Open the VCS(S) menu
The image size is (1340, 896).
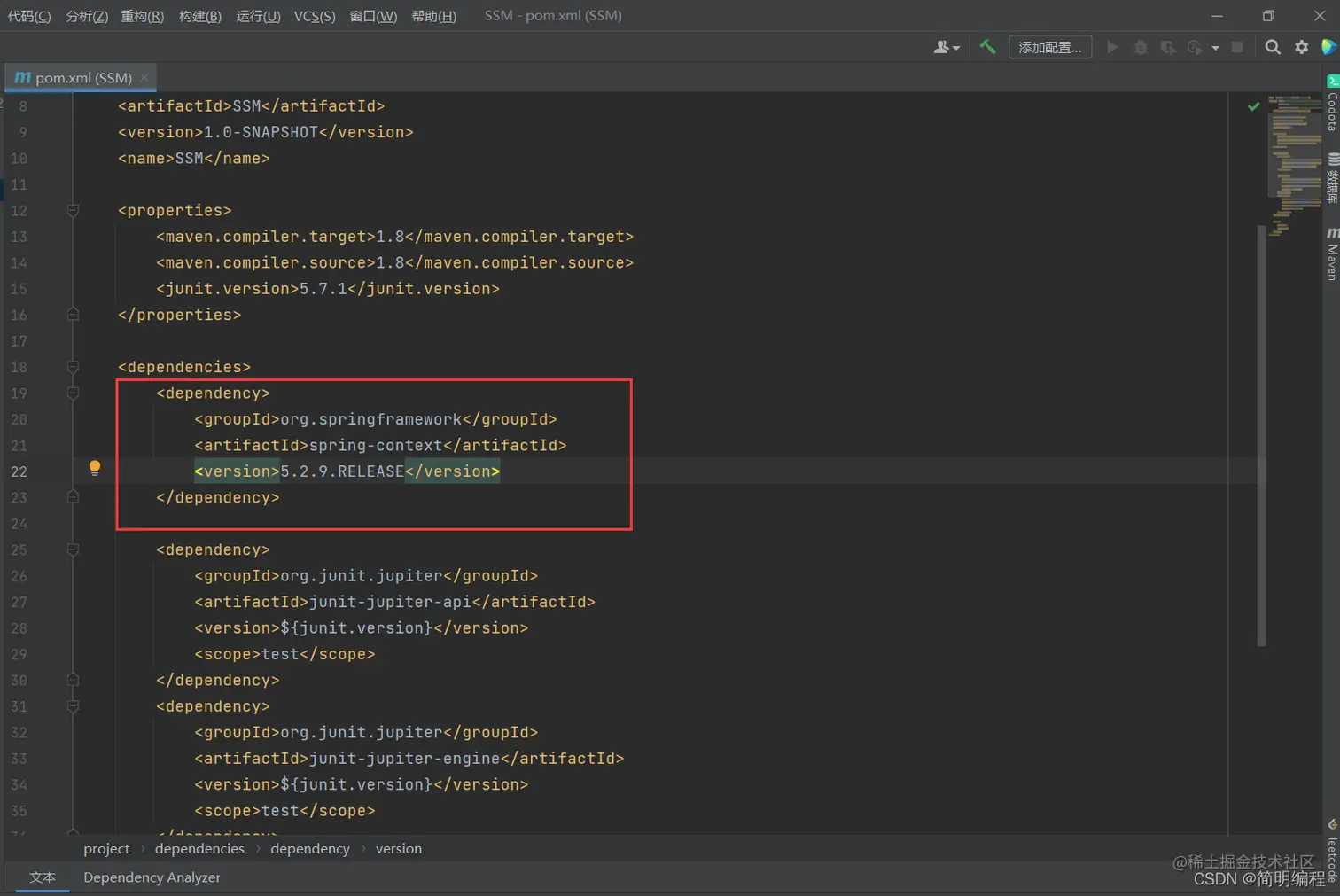pyautogui.click(x=315, y=16)
